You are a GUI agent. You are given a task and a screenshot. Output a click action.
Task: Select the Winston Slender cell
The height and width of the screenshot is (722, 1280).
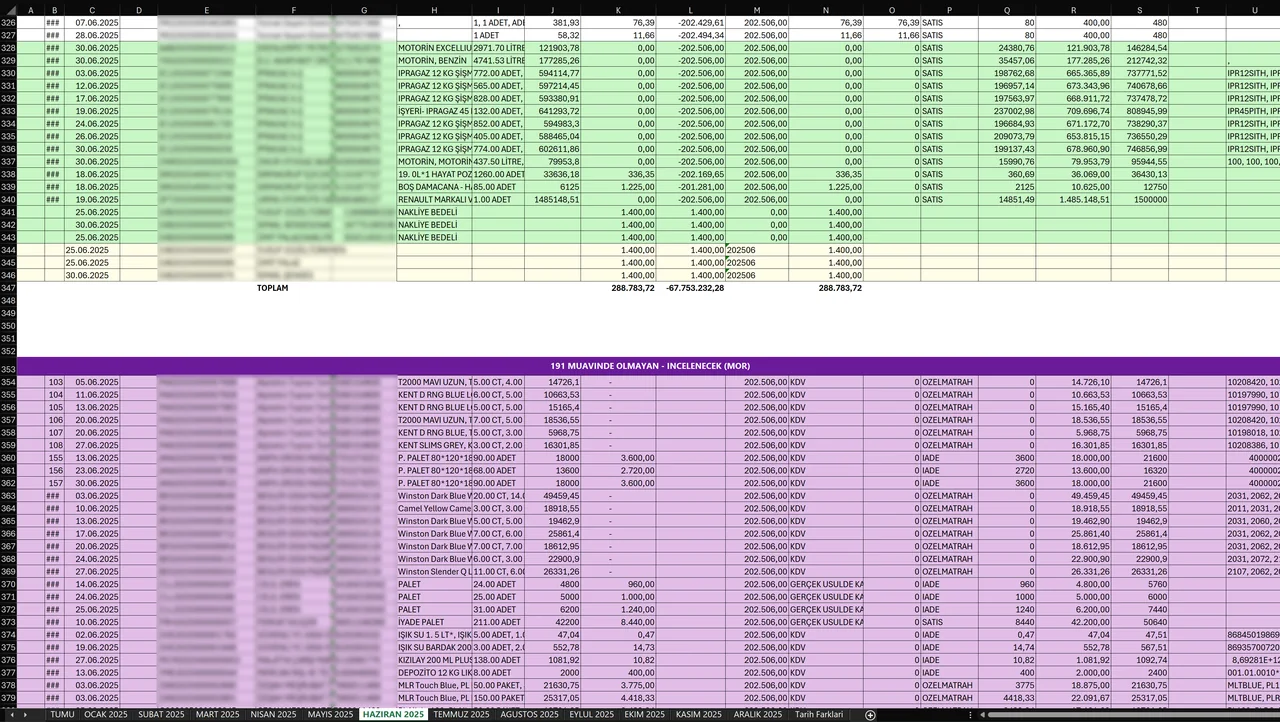pos(434,572)
